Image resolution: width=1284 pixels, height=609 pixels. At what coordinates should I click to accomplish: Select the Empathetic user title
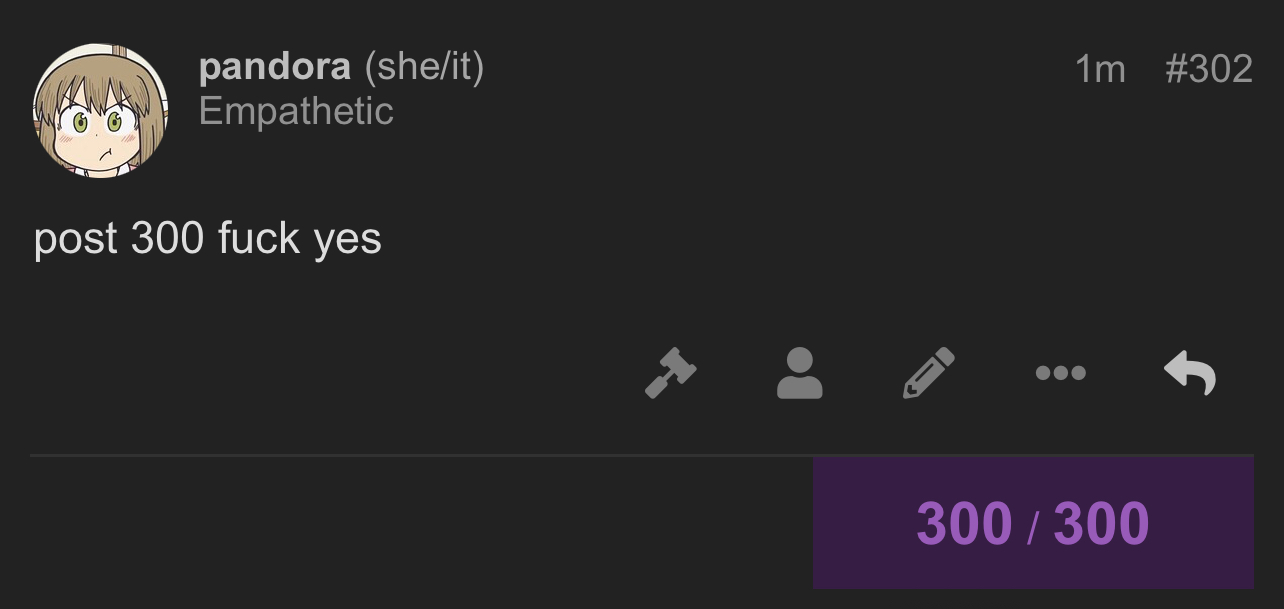point(296,111)
